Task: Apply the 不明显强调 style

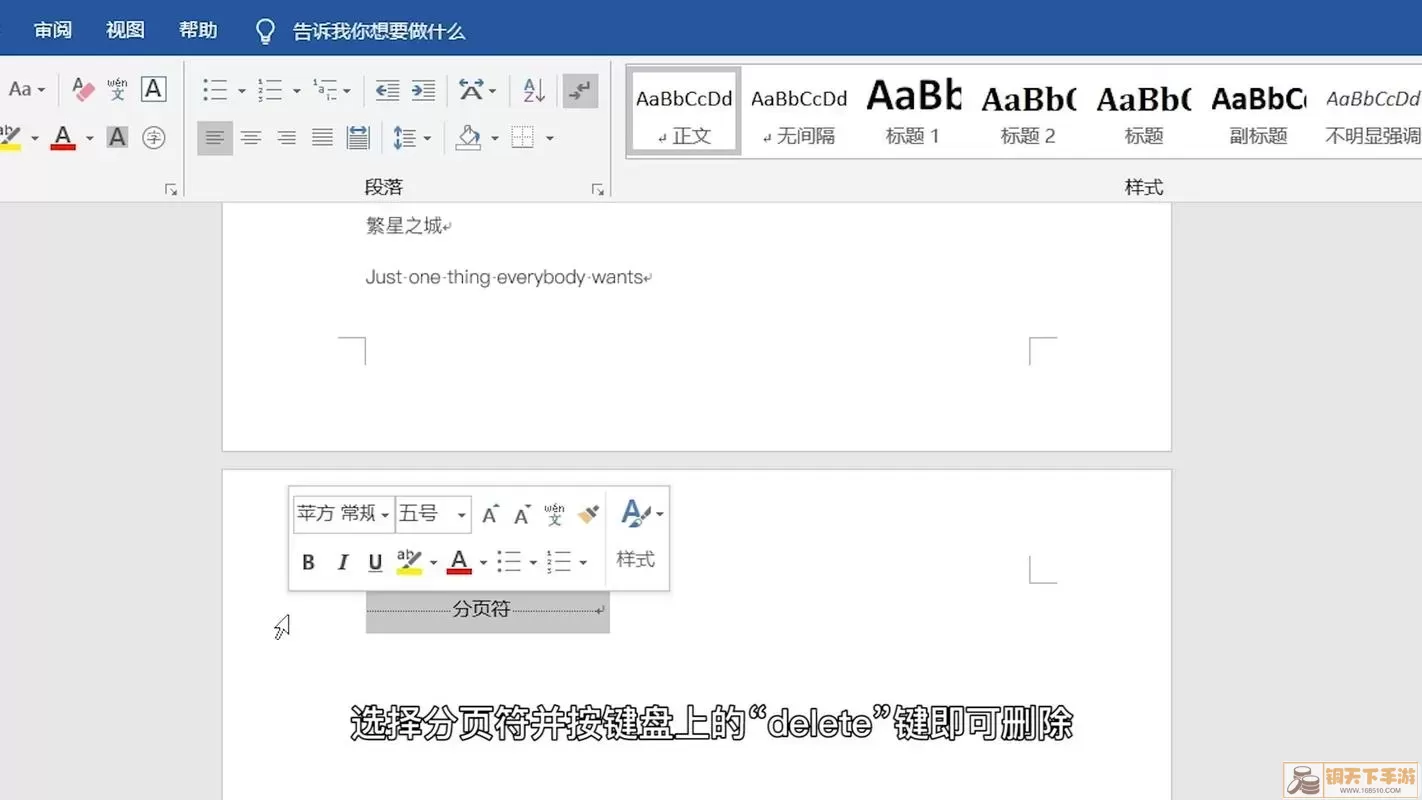Action: click(1371, 112)
